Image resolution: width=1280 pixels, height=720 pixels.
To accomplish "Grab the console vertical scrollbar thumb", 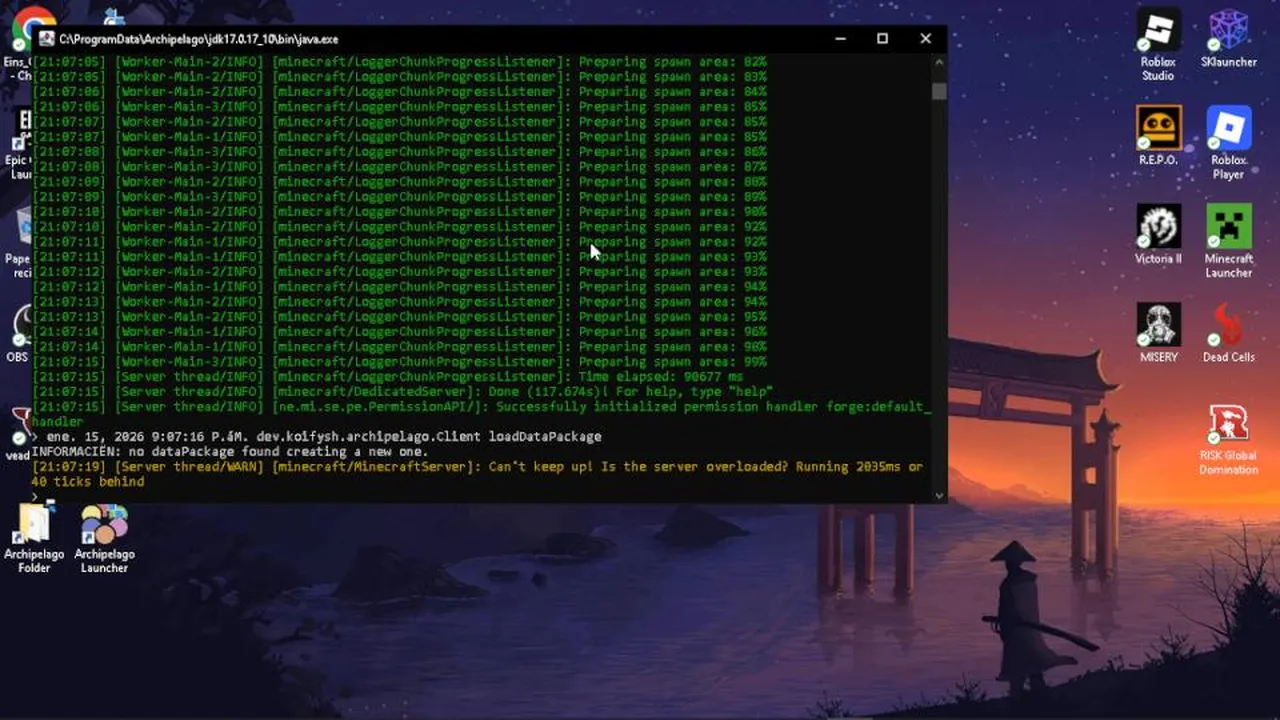I will click(939, 91).
